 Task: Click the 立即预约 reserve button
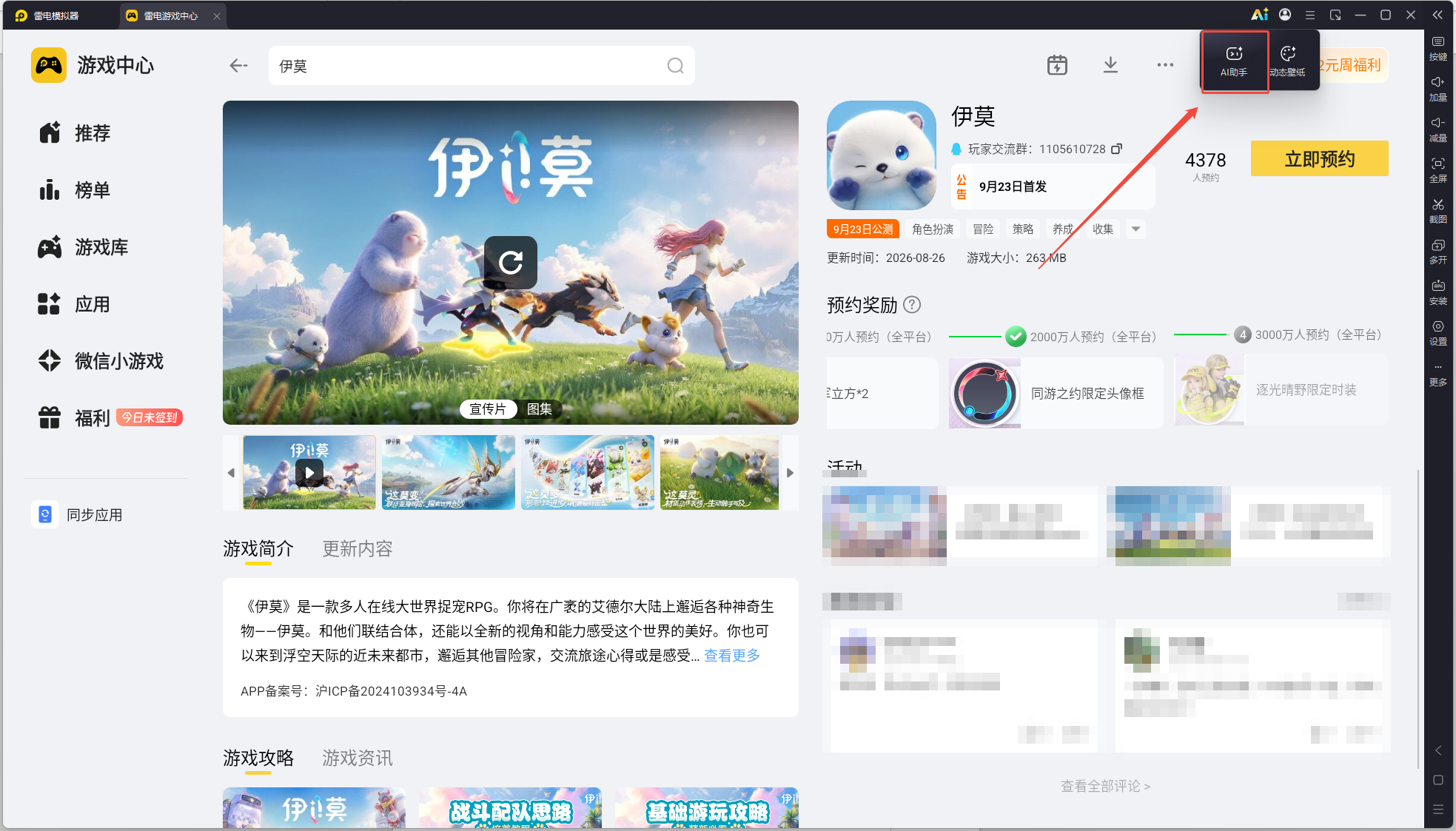(x=1319, y=159)
